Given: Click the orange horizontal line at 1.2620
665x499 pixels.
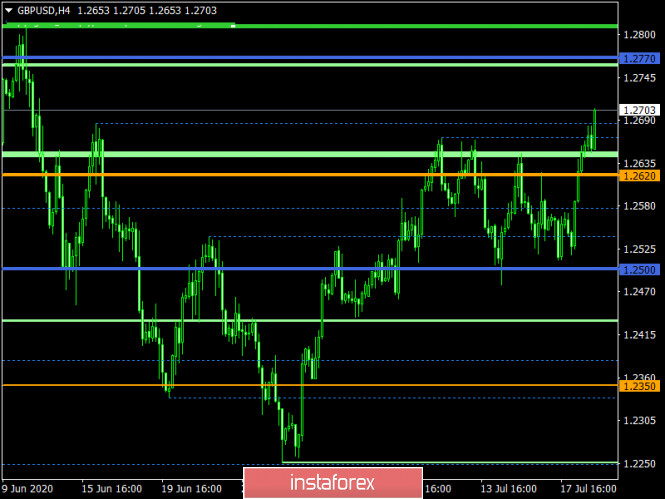Looking at the screenshot, I should pos(300,175).
